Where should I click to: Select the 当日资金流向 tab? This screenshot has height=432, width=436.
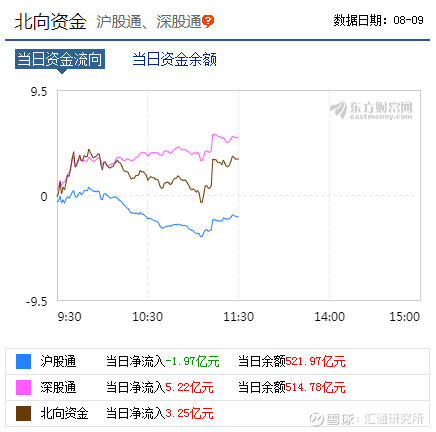[60, 59]
